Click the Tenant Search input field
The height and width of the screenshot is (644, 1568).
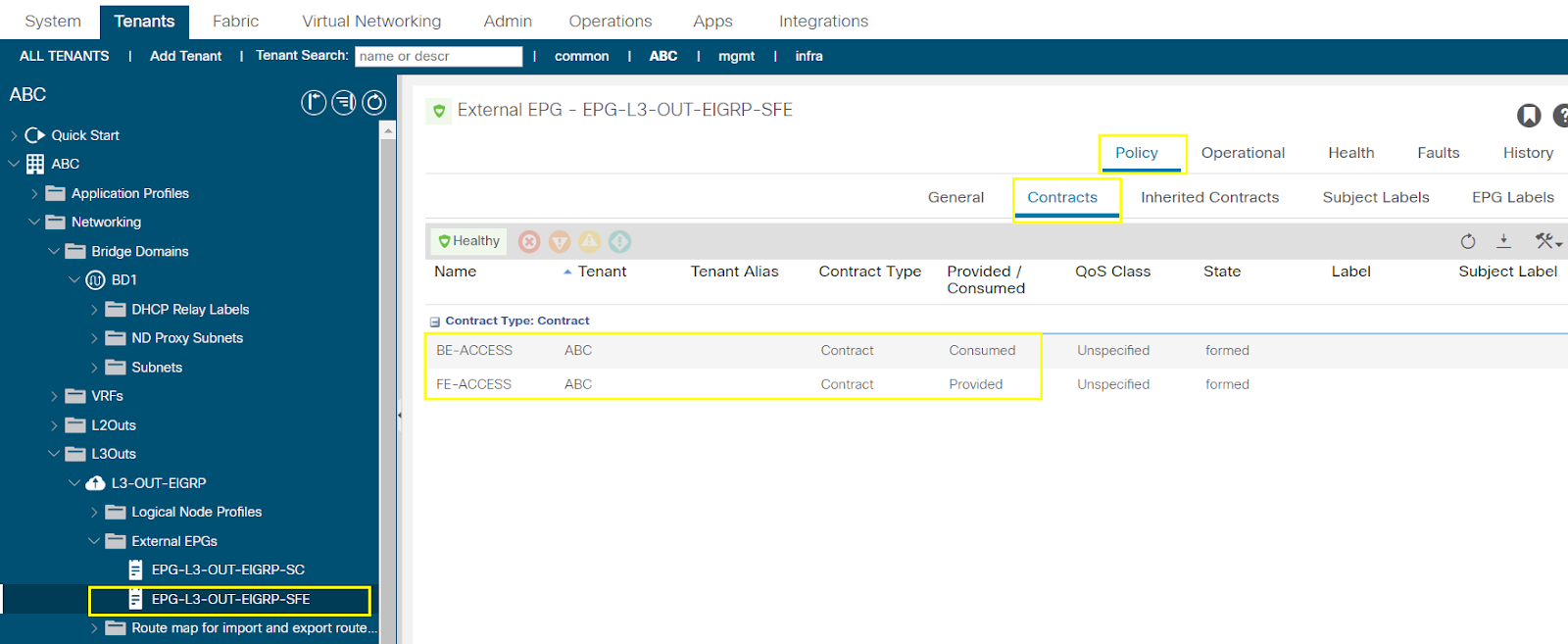tap(438, 56)
